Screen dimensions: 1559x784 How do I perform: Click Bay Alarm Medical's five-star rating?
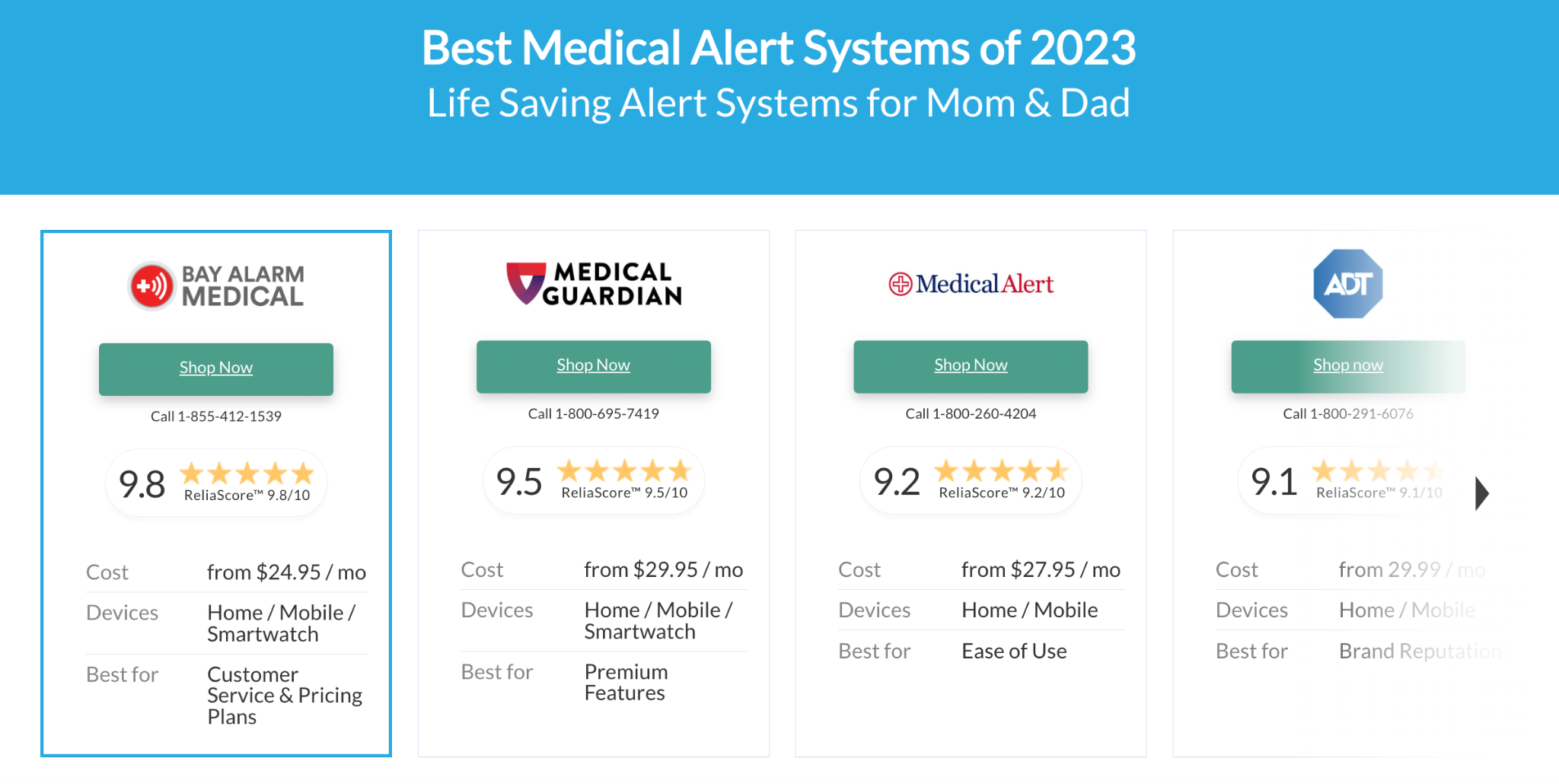pos(247,474)
